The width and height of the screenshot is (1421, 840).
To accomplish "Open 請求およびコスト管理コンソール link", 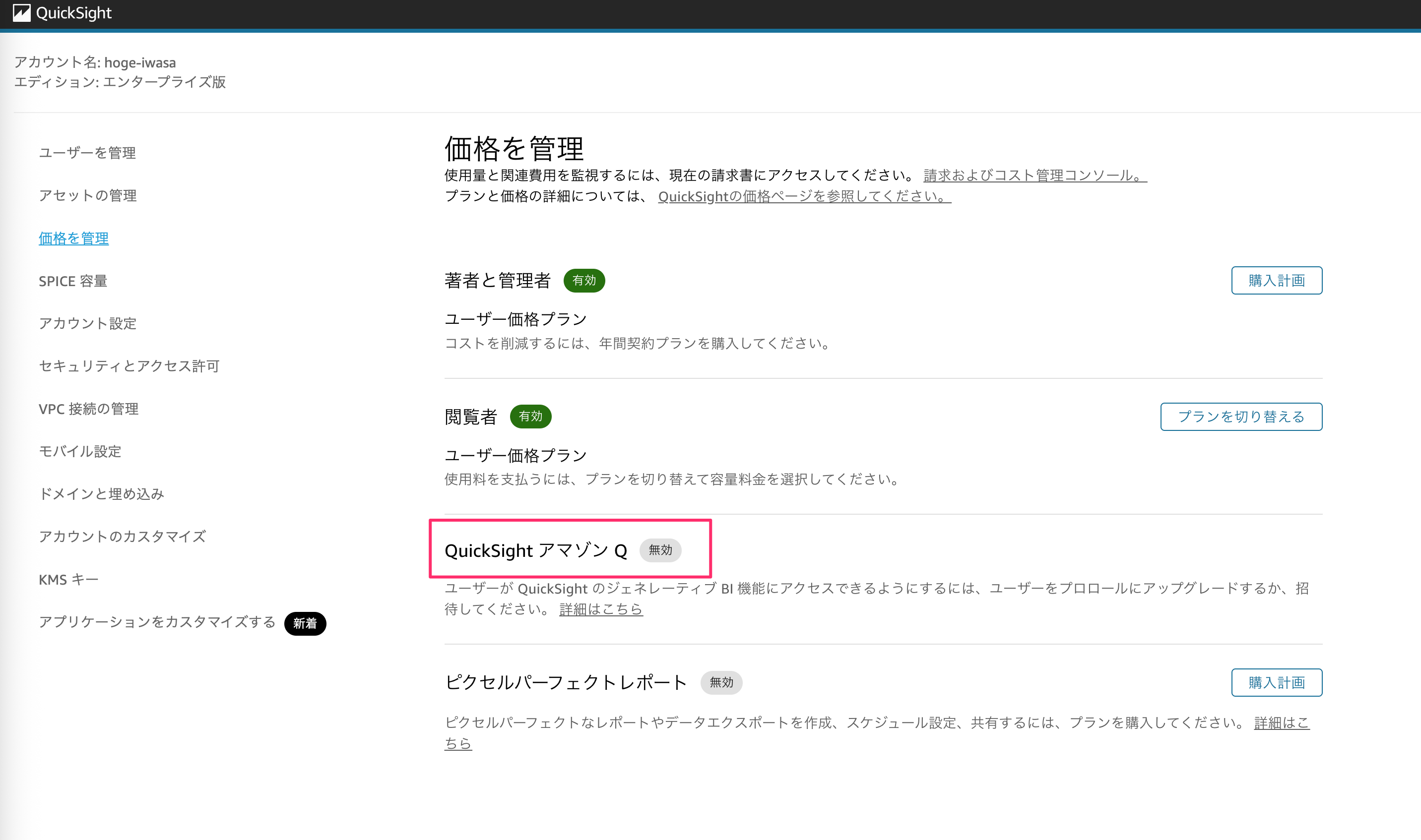I will (1035, 176).
